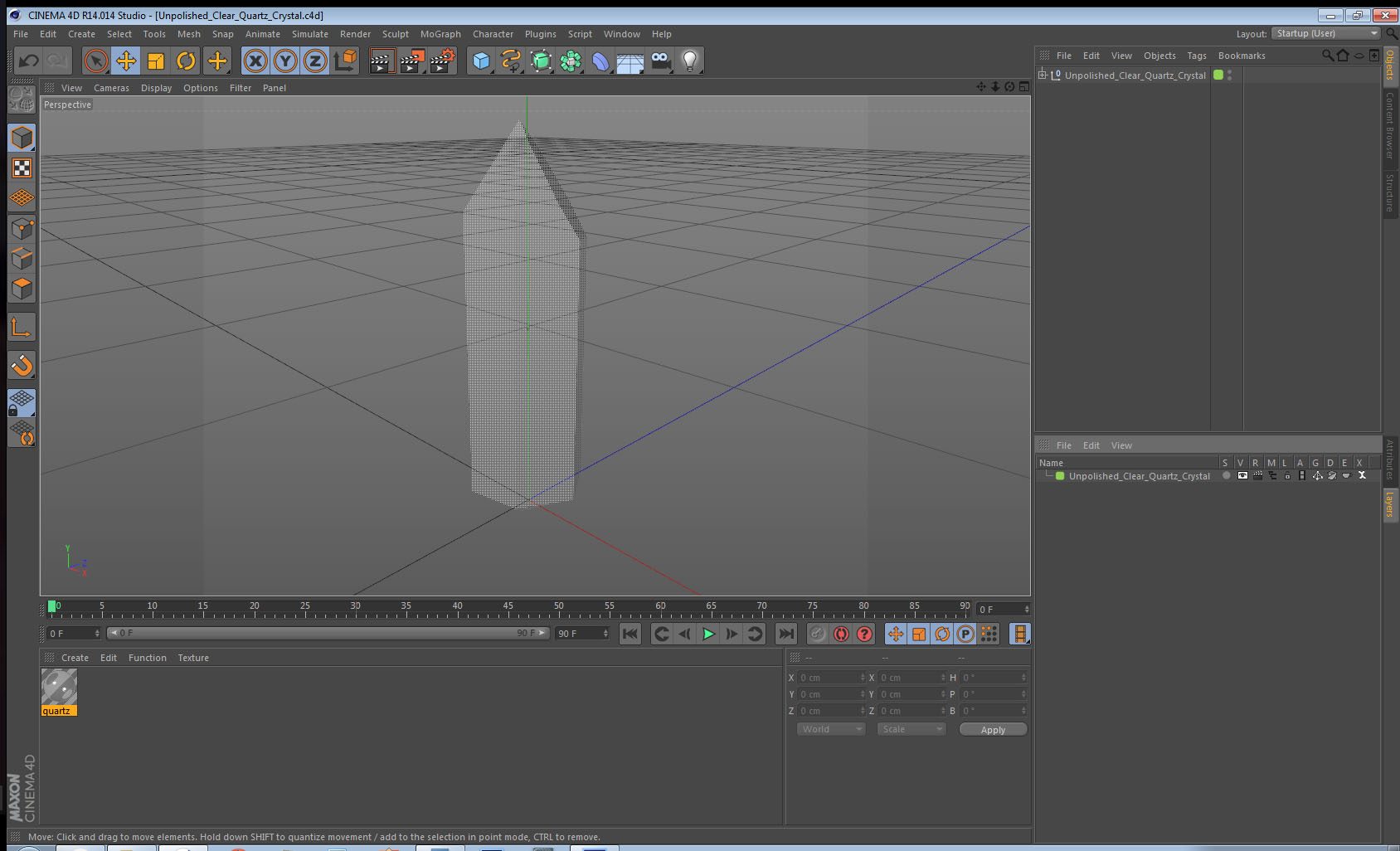
Task: Open the Array modeling objects icon
Action: coord(571,61)
